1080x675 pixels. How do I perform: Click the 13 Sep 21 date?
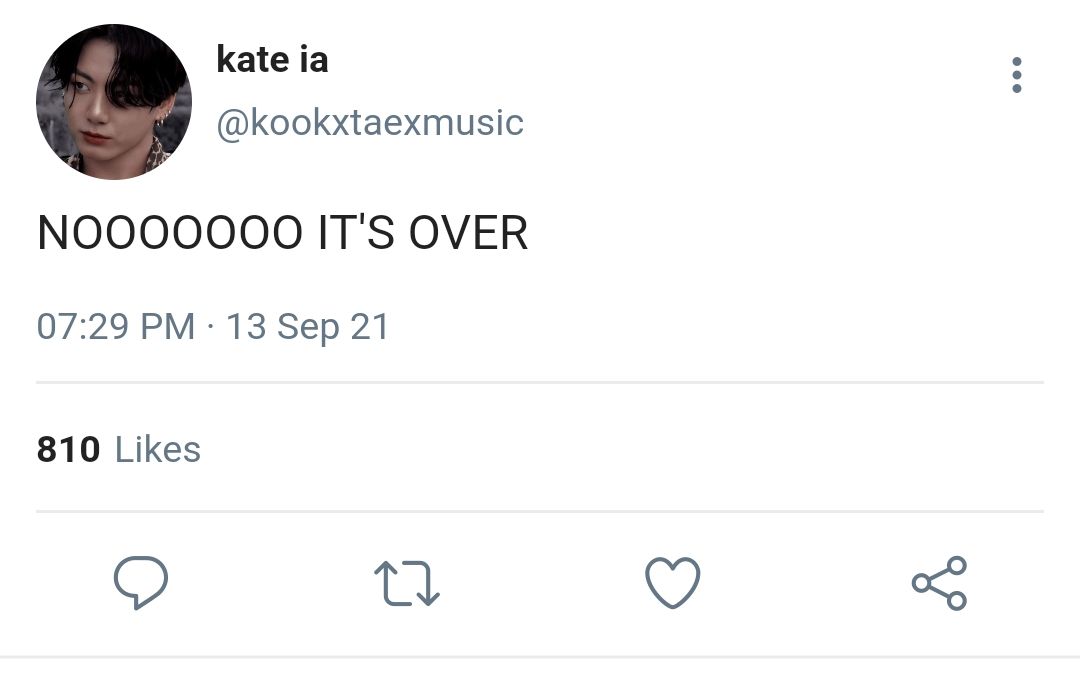(x=308, y=327)
